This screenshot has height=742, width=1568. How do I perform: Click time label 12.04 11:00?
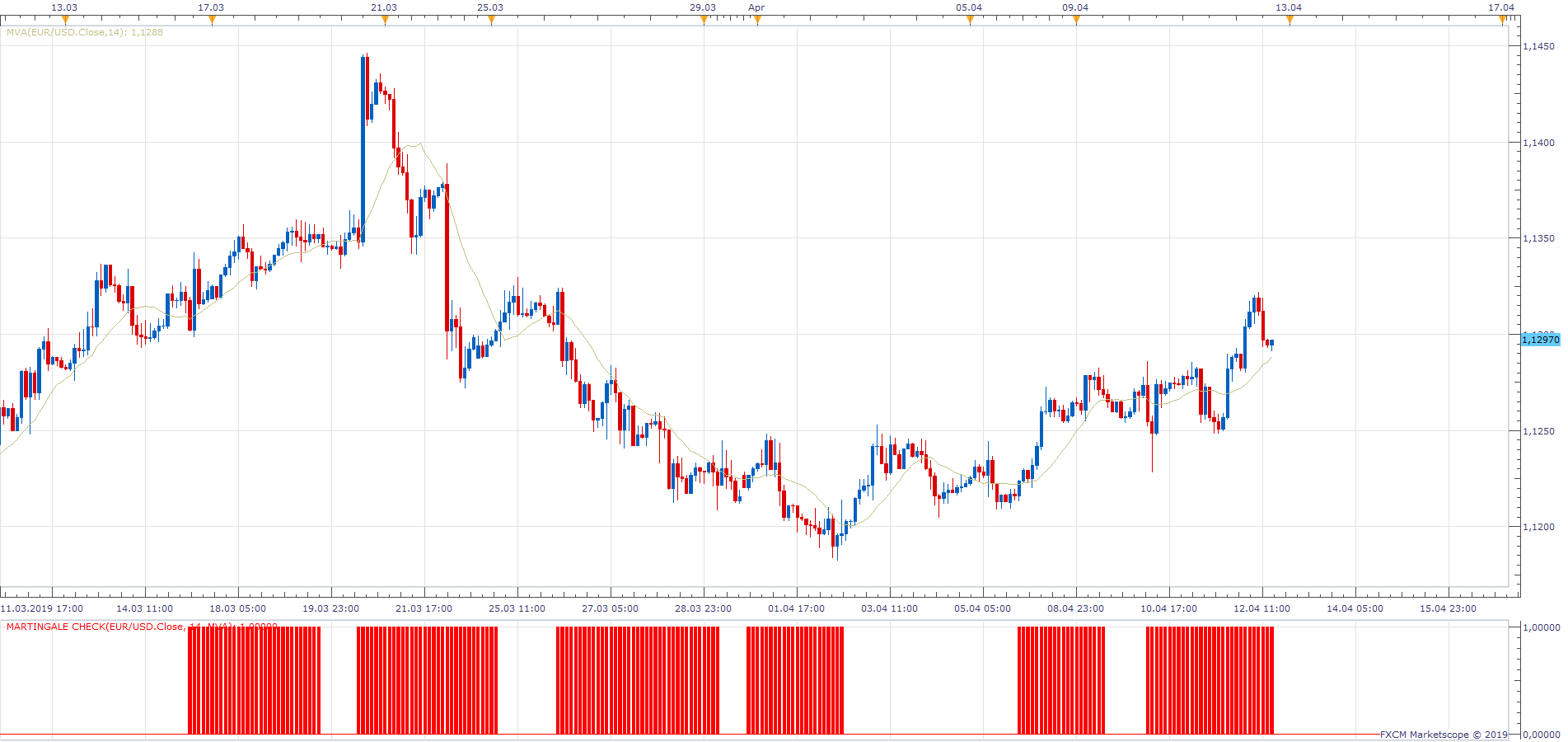(1262, 608)
